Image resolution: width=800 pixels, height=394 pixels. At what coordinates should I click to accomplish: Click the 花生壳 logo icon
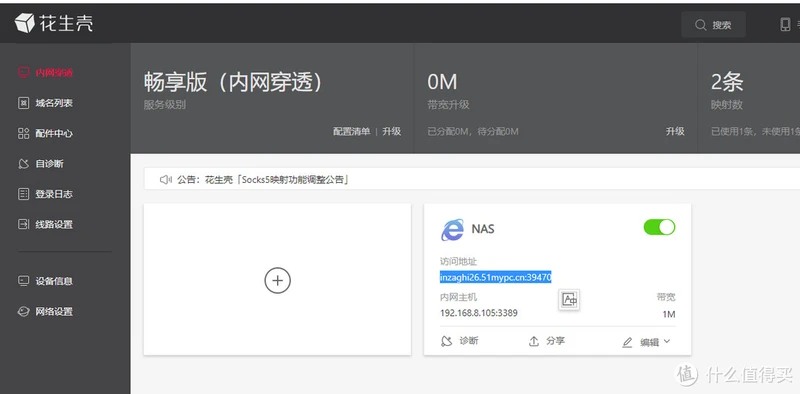pyautogui.click(x=24, y=23)
